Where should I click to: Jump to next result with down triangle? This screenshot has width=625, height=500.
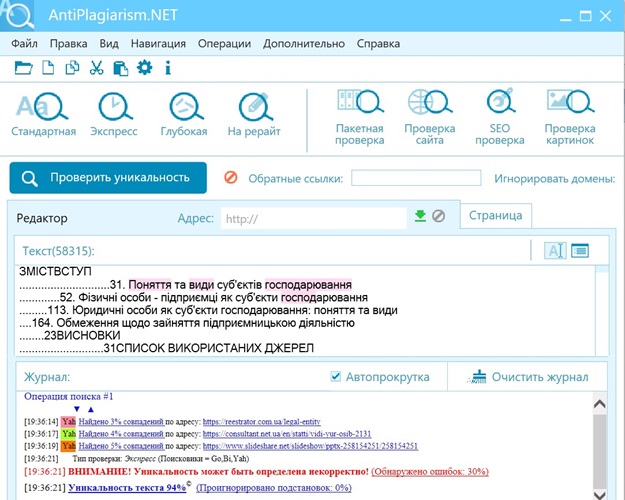pyautogui.click(x=77, y=409)
